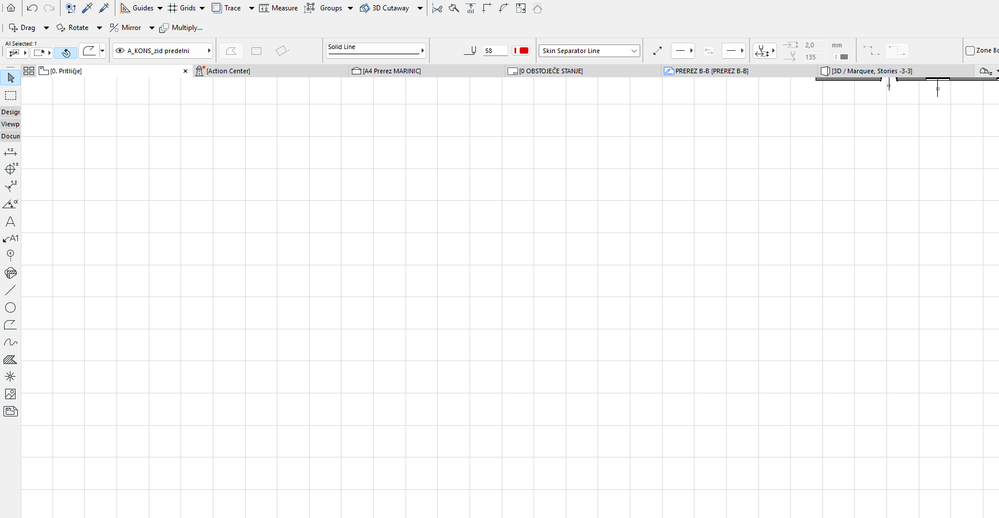Open the tab overview grid icon
This screenshot has width=999, height=518.
pos(29,71)
